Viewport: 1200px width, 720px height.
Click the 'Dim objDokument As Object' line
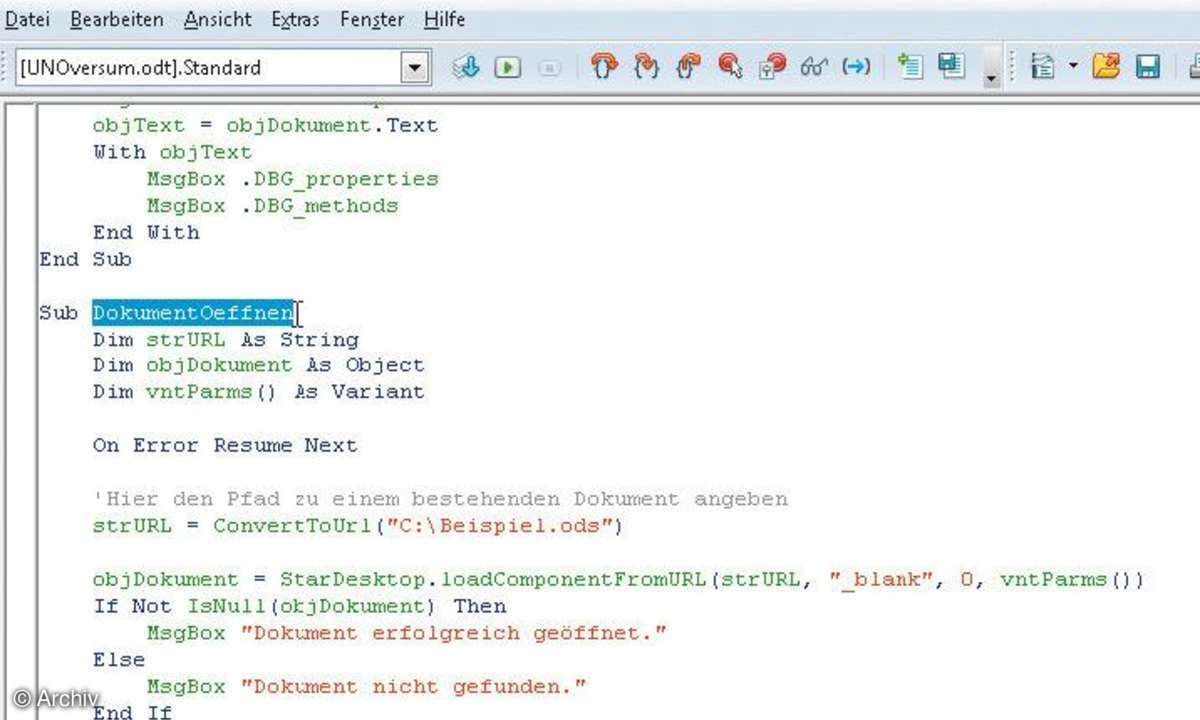pyautogui.click(x=258, y=365)
